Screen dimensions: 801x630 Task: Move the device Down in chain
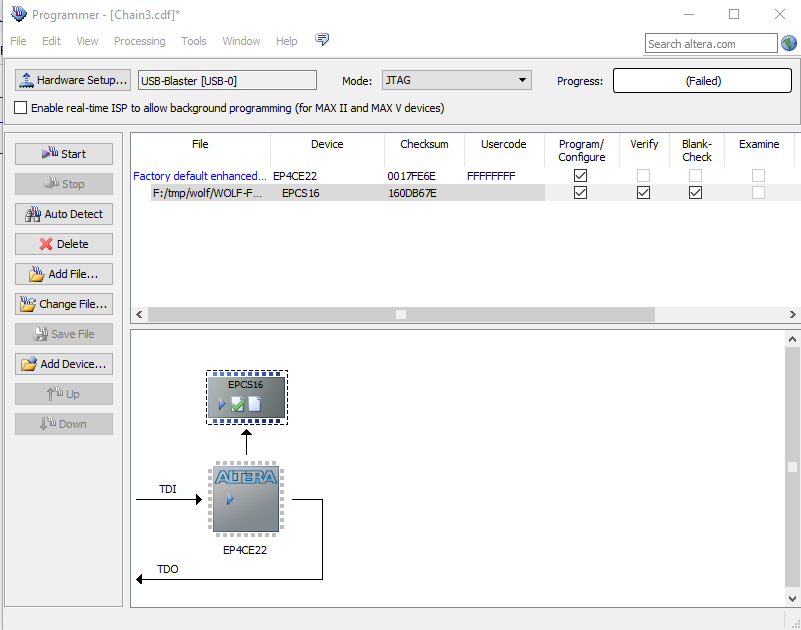click(x=64, y=424)
